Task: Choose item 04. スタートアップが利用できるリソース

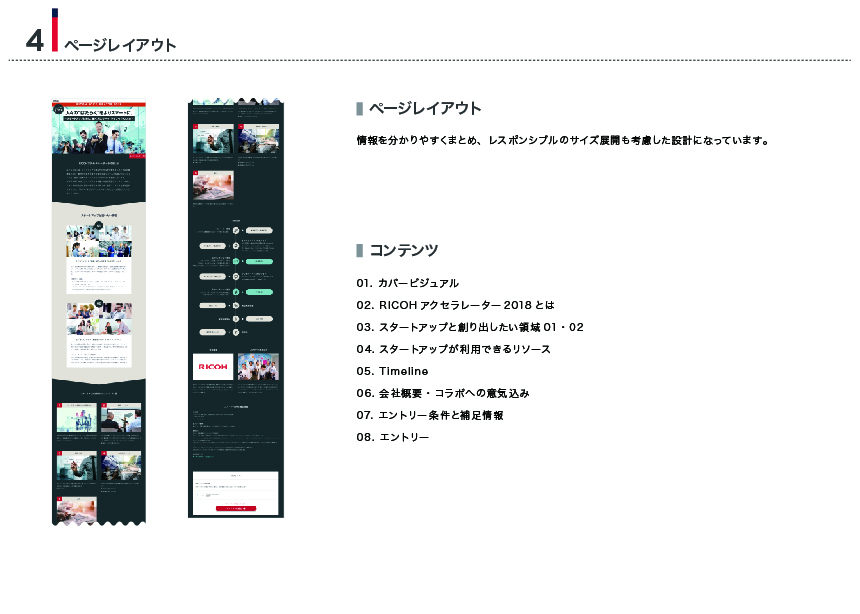Action: click(453, 349)
